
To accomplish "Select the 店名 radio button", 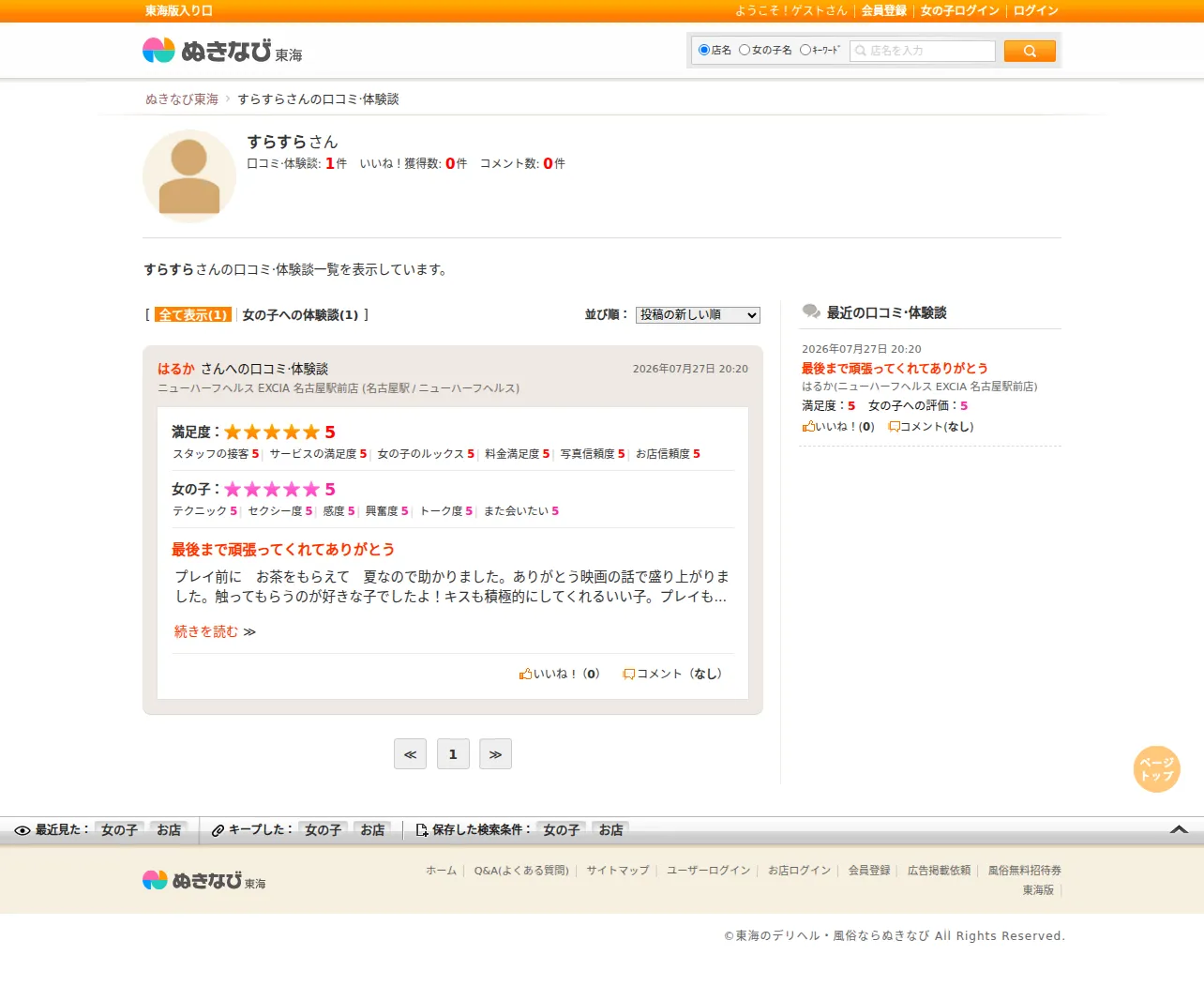I will (x=704, y=50).
